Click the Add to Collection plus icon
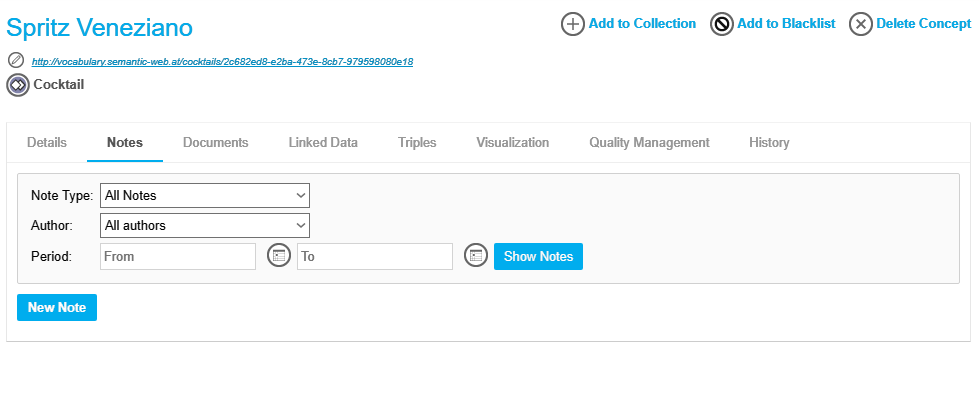This screenshot has width=979, height=396. tap(573, 24)
